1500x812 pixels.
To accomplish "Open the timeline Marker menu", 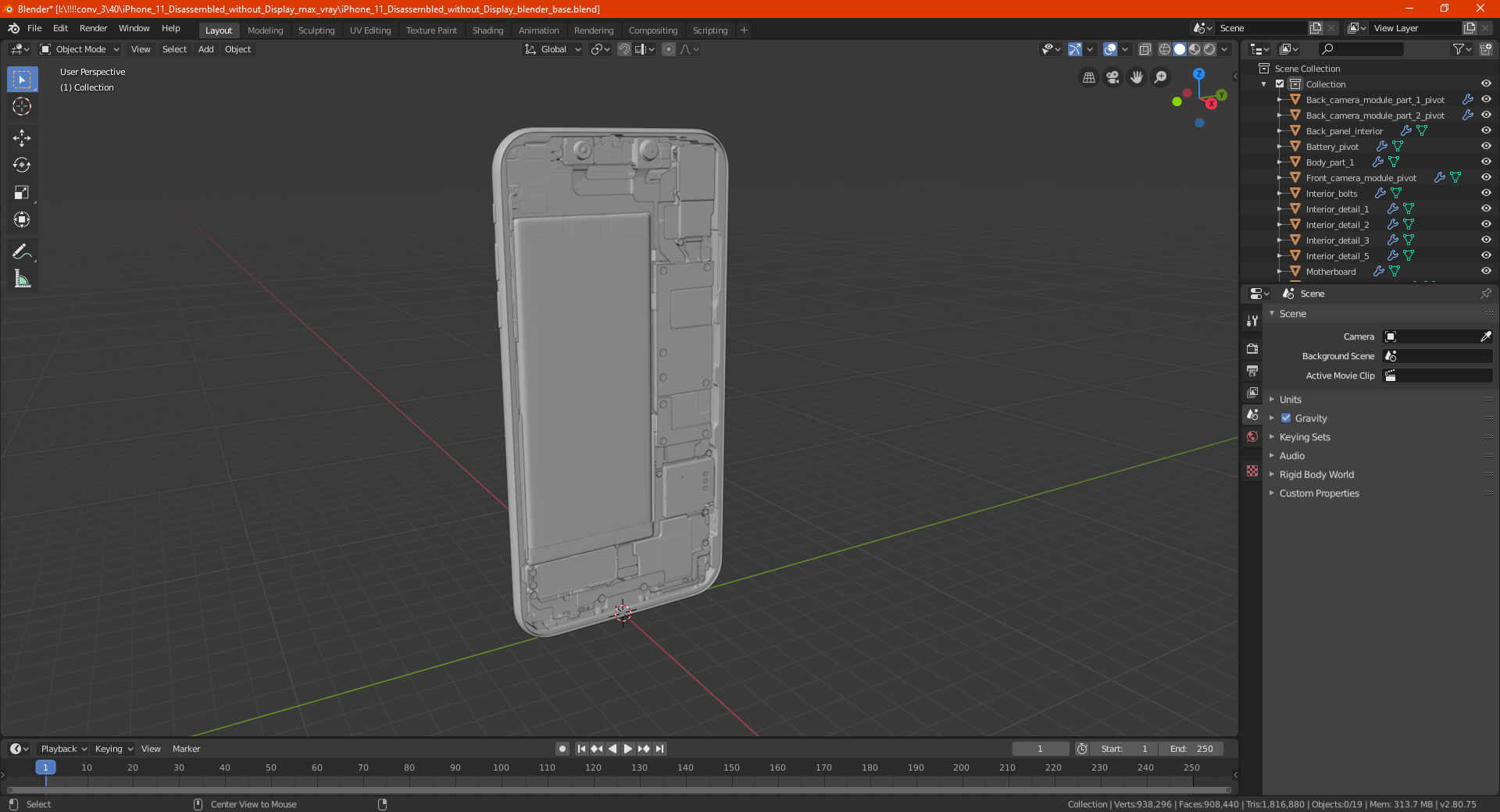I will click(x=186, y=749).
